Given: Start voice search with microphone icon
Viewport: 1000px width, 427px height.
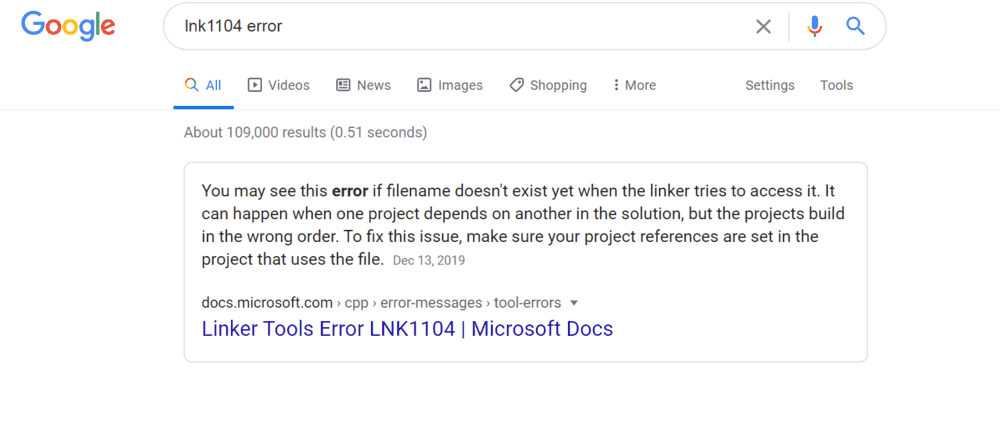Looking at the screenshot, I should tap(814, 27).
